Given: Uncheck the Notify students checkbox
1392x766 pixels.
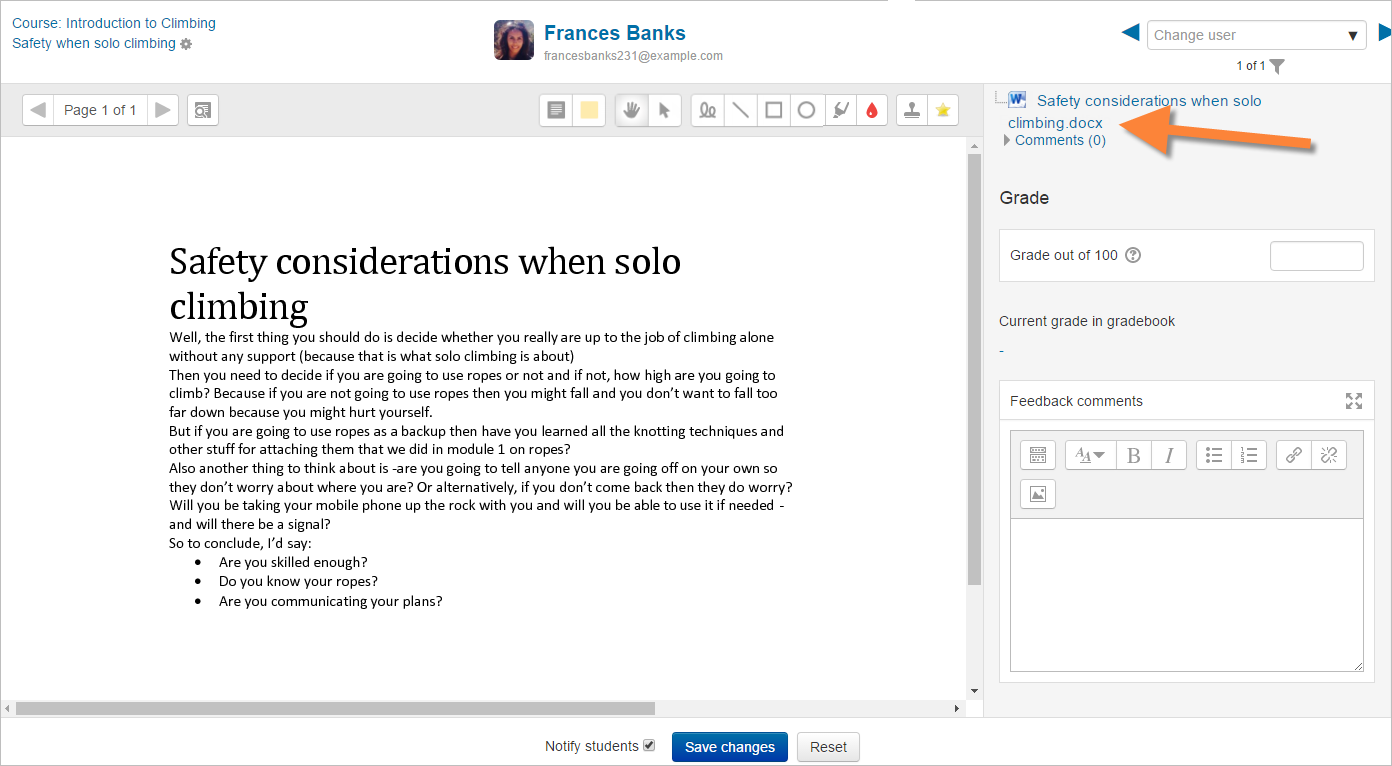Looking at the screenshot, I should tap(649, 745).
